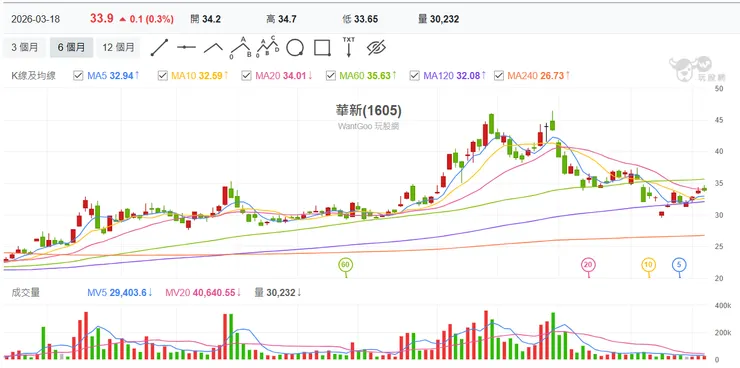Select the angle line drawing tool
This screenshot has width=740, height=368.
213,48
